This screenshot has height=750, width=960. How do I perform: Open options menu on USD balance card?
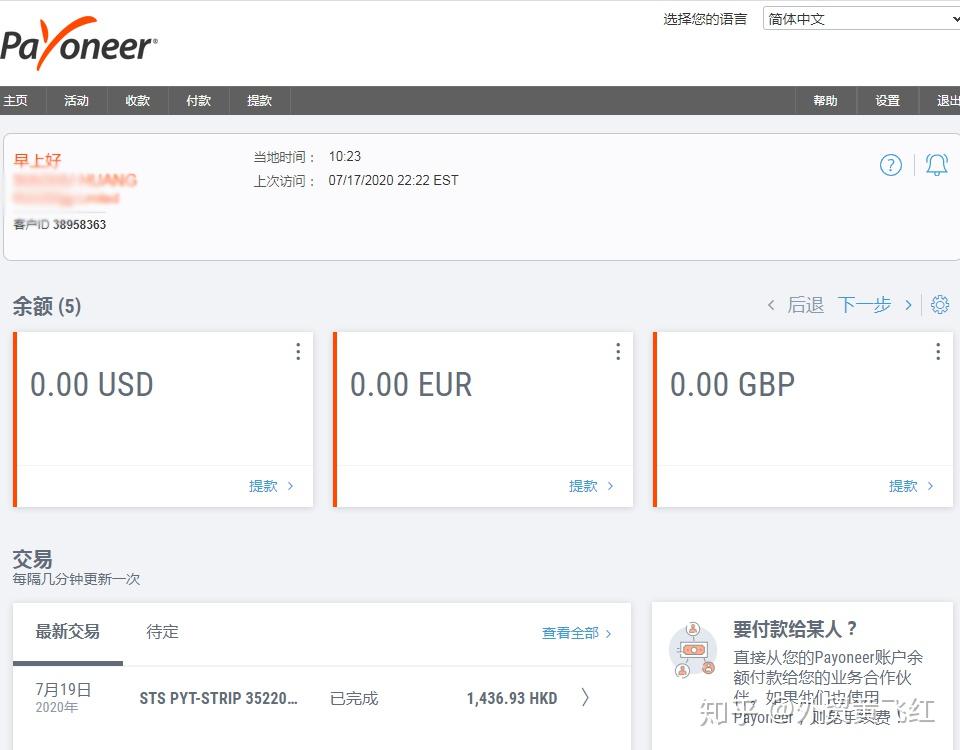(297, 351)
